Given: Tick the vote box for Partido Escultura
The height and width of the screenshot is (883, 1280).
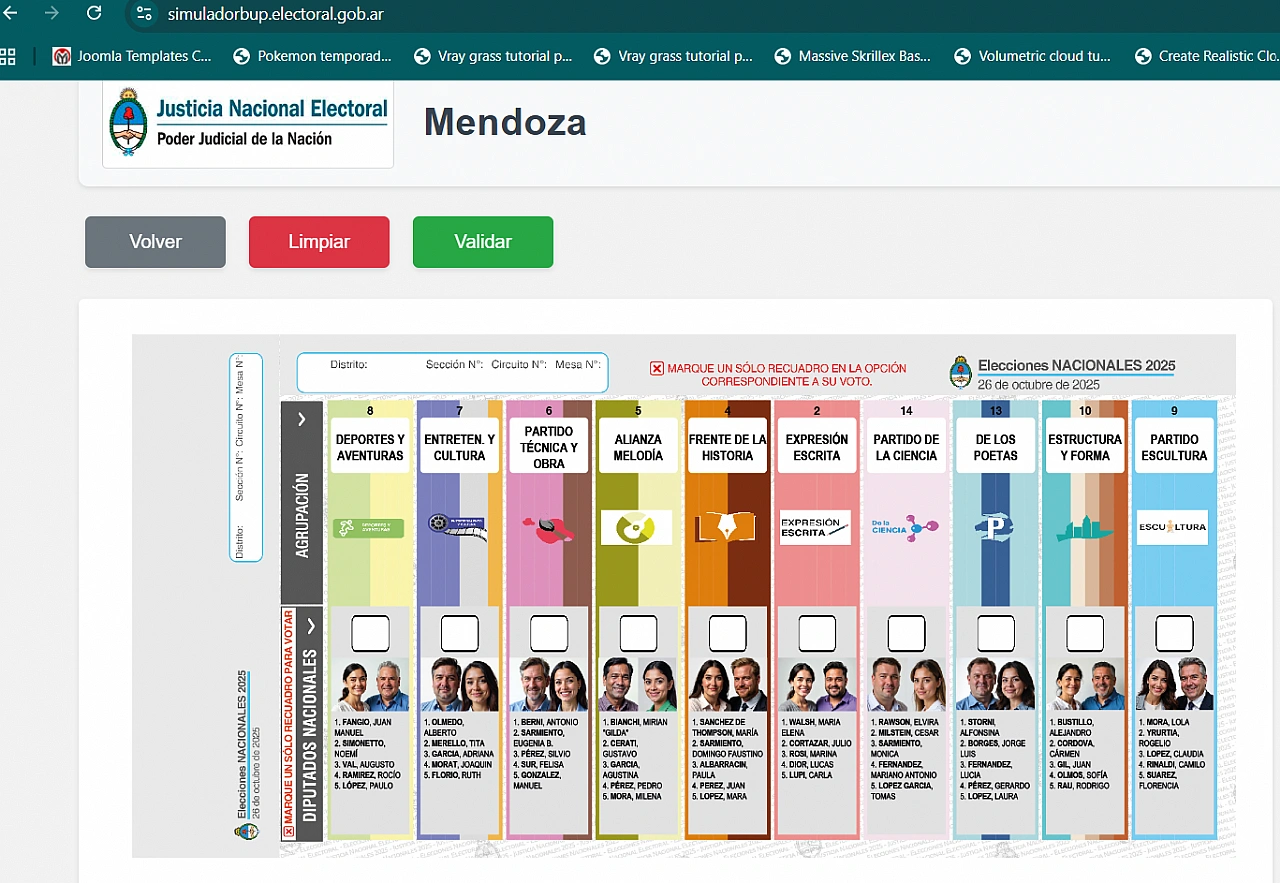Looking at the screenshot, I should coord(1174,634).
